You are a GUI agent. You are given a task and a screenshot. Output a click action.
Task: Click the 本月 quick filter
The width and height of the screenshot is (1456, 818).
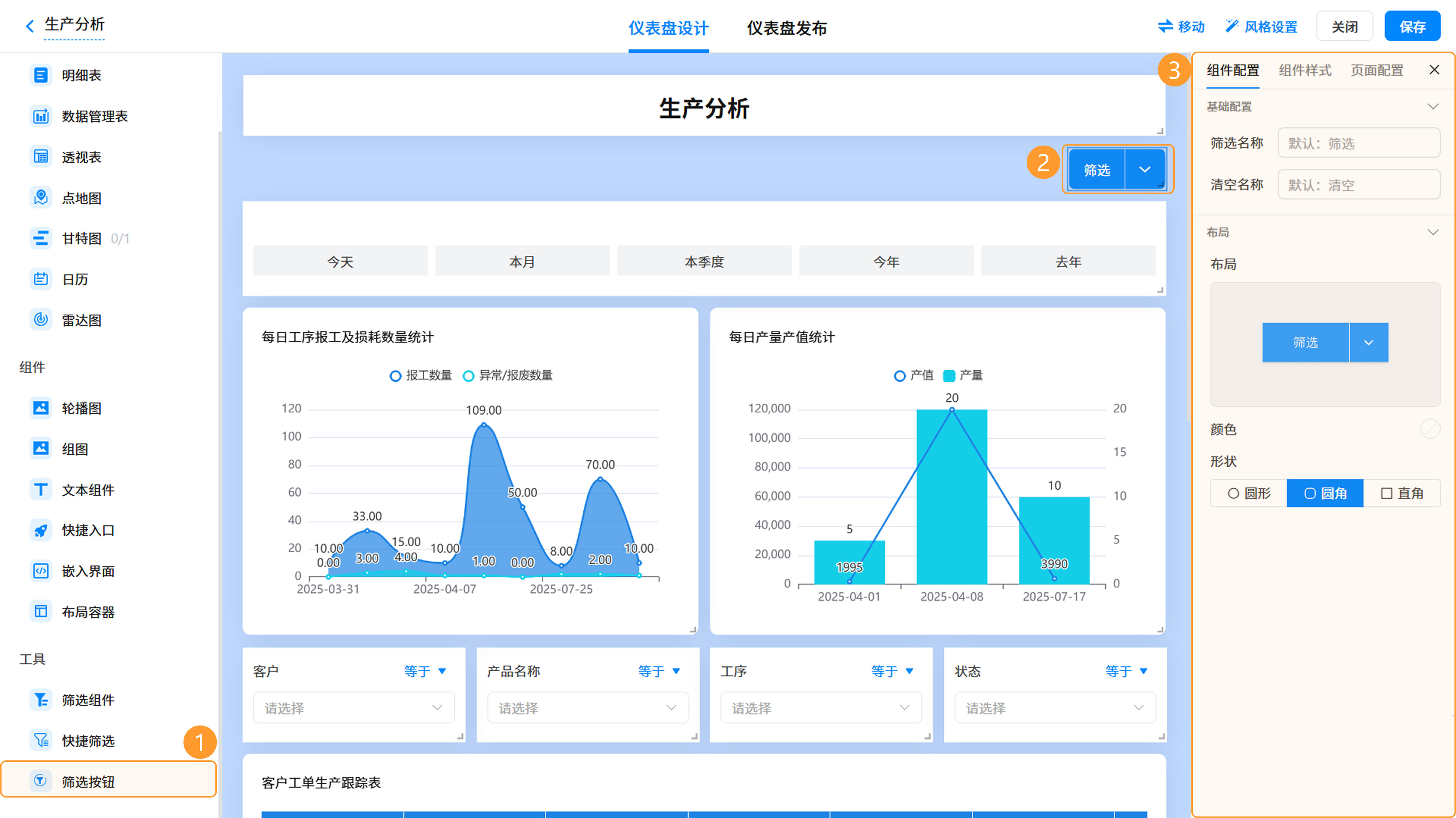tap(522, 261)
